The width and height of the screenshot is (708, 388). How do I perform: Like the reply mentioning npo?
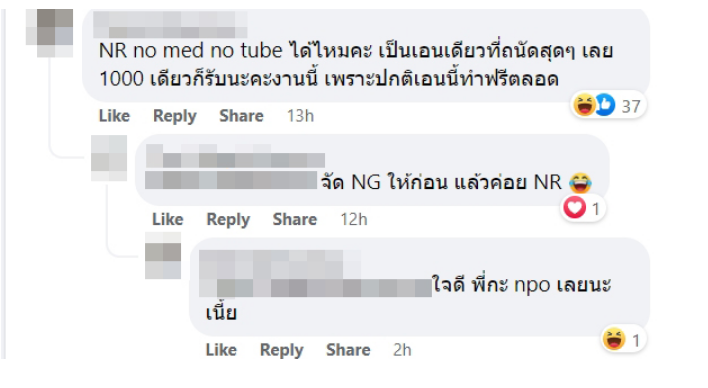pos(221,350)
